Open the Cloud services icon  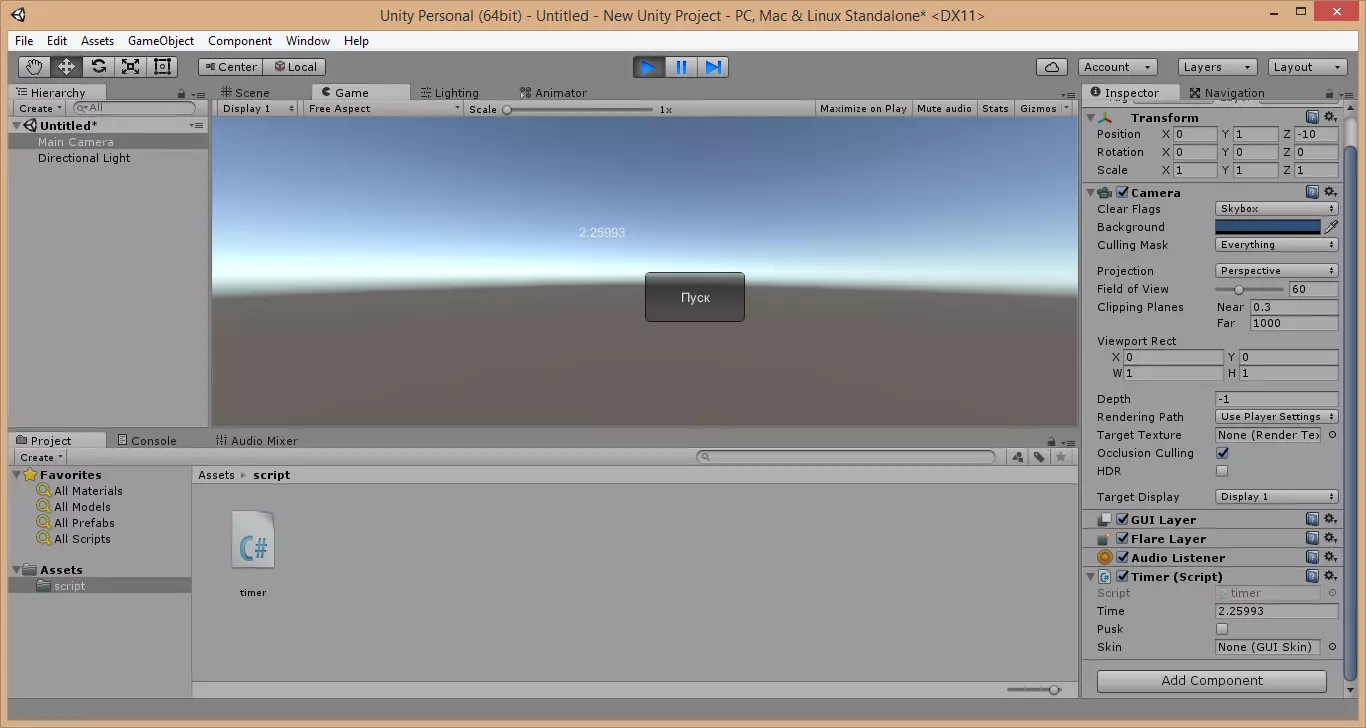point(1051,67)
